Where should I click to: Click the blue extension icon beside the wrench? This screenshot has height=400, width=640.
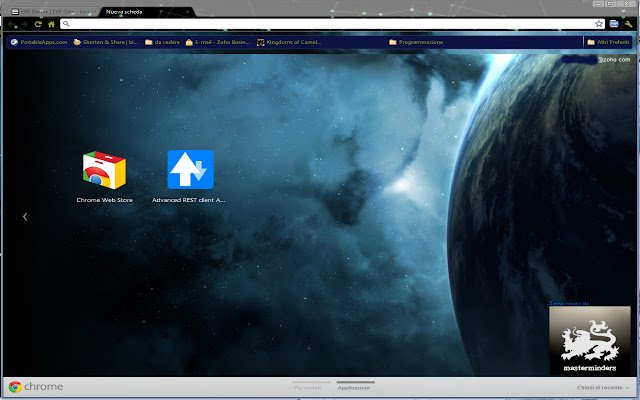[614, 24]
